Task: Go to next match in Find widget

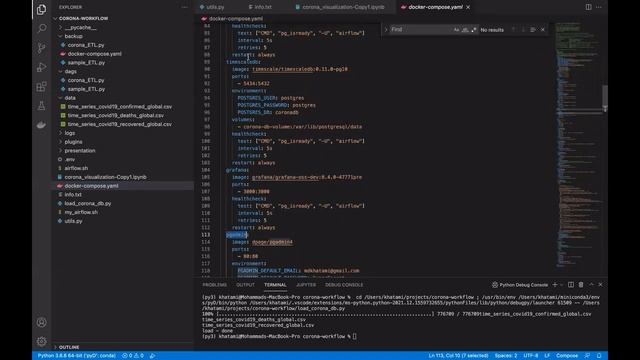Action: 523,30
